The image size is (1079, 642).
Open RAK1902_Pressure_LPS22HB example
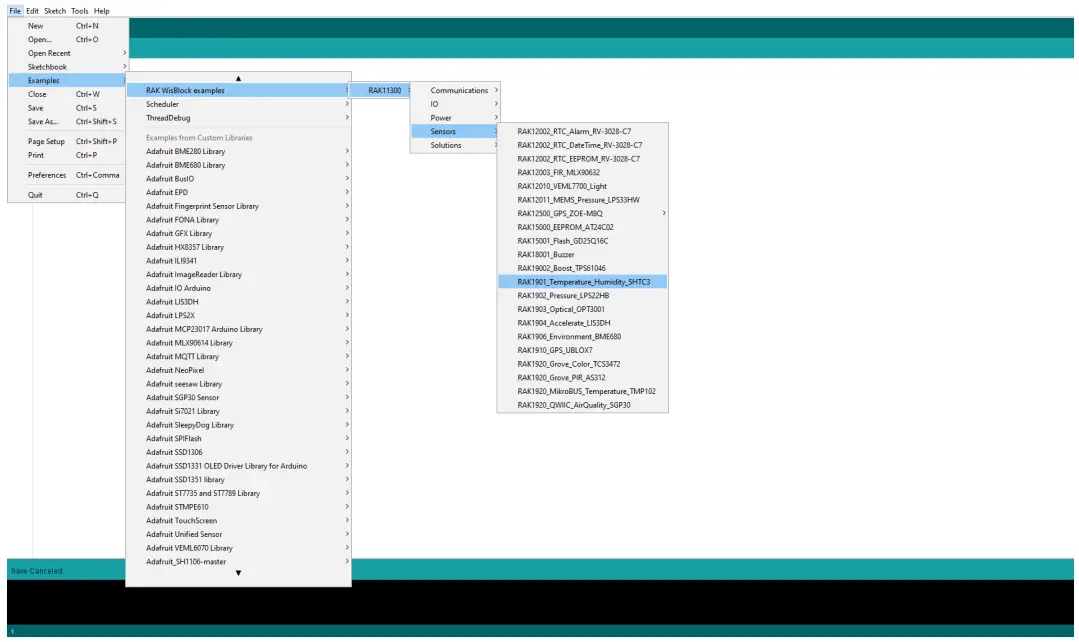(582, 295)
